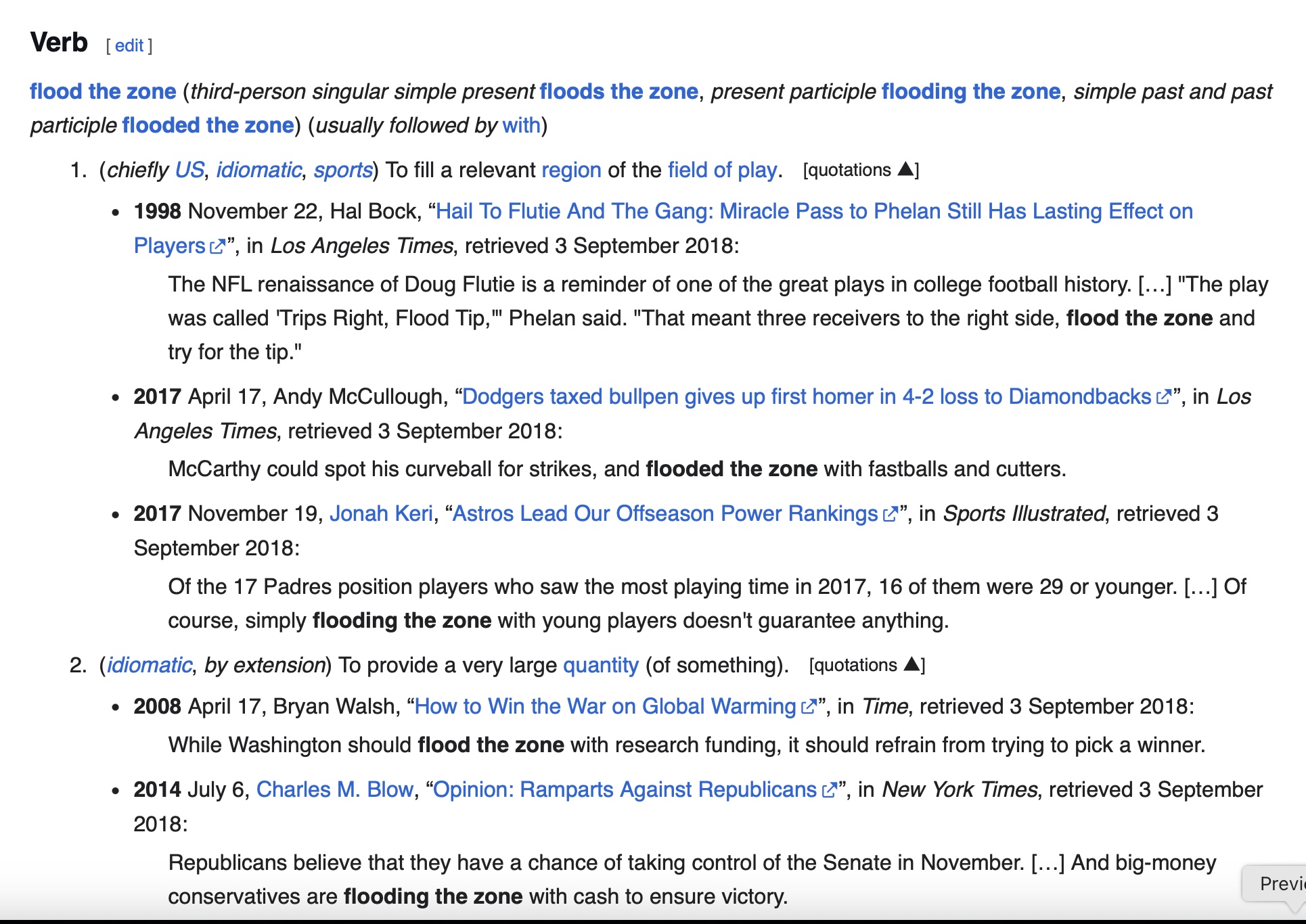Go to the 'field of play' entry

[x=721, y=170]
